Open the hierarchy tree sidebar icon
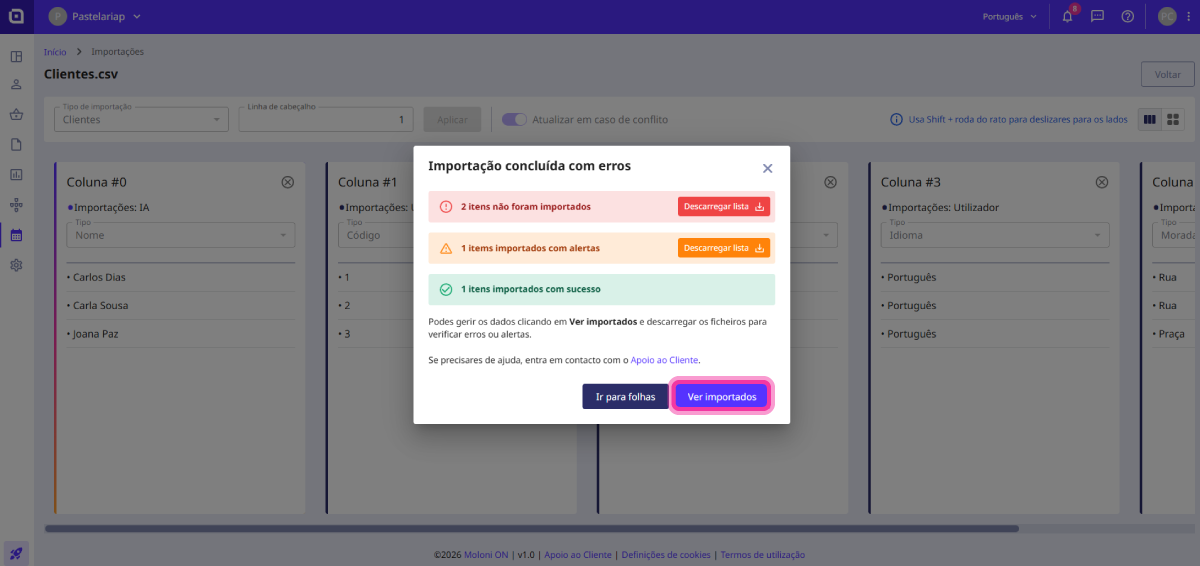The height and width of the screenshot is (566, 1200). (x=16, y=204)
